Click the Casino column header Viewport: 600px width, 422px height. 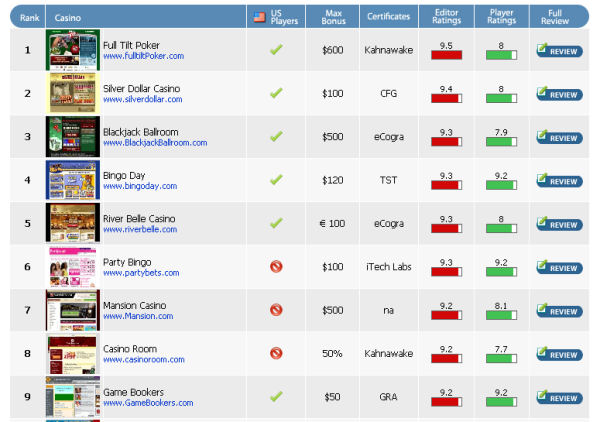68,18
